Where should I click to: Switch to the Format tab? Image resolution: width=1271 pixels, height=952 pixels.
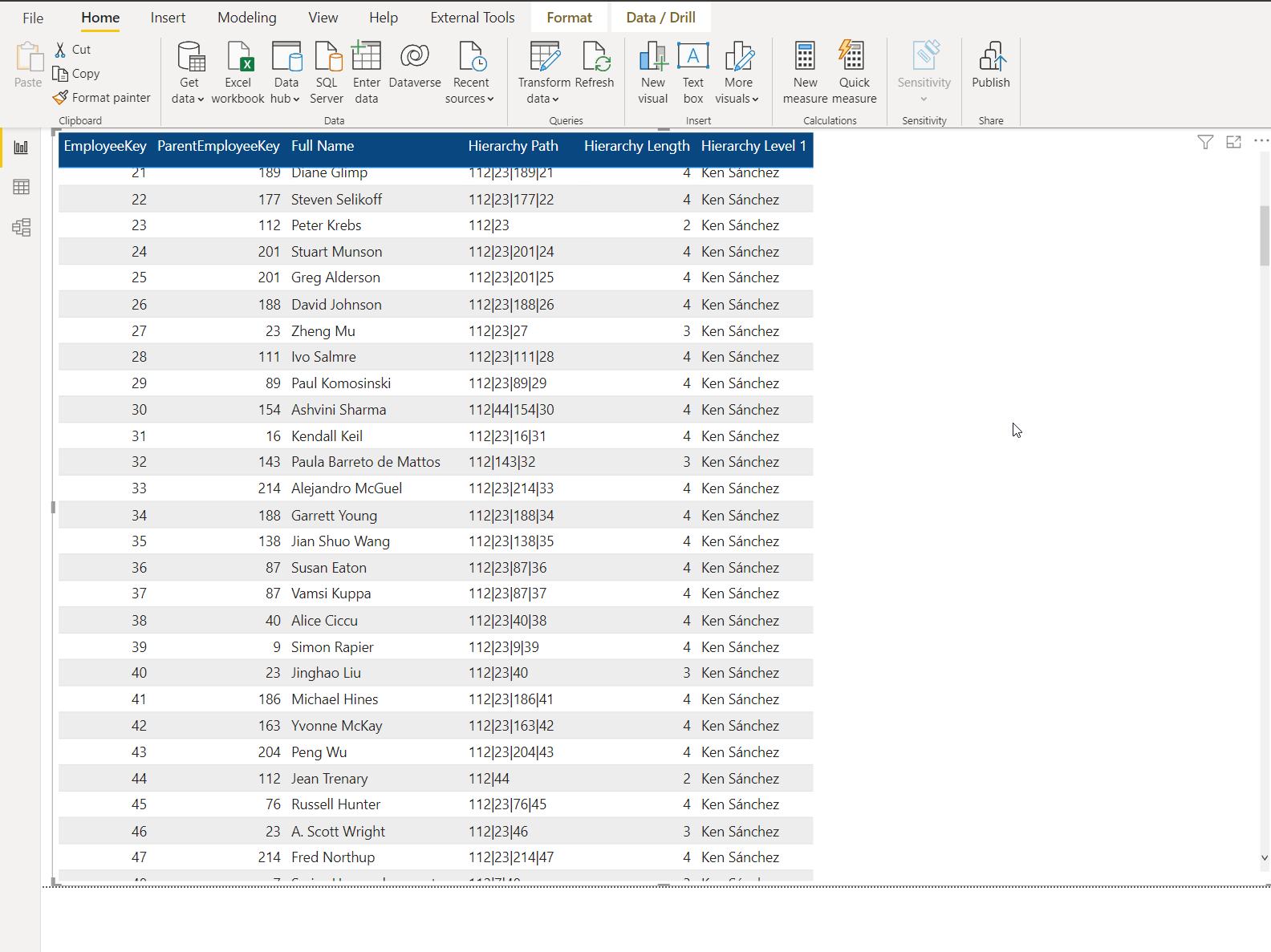point(570,18)
